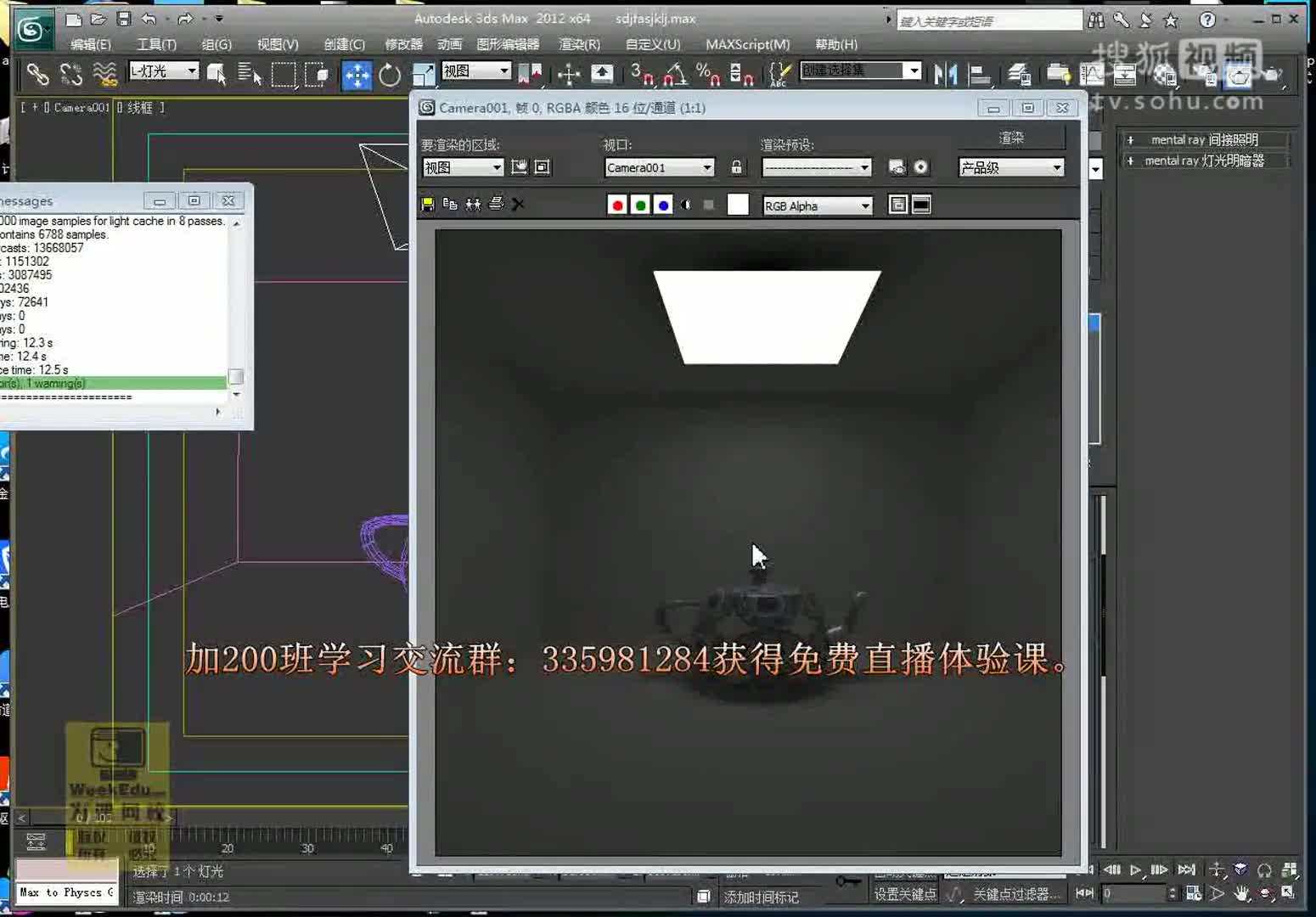Open the Material Editor icon
The height and width of the screenshot is (917, 1316).
(x=1165, y=75)
